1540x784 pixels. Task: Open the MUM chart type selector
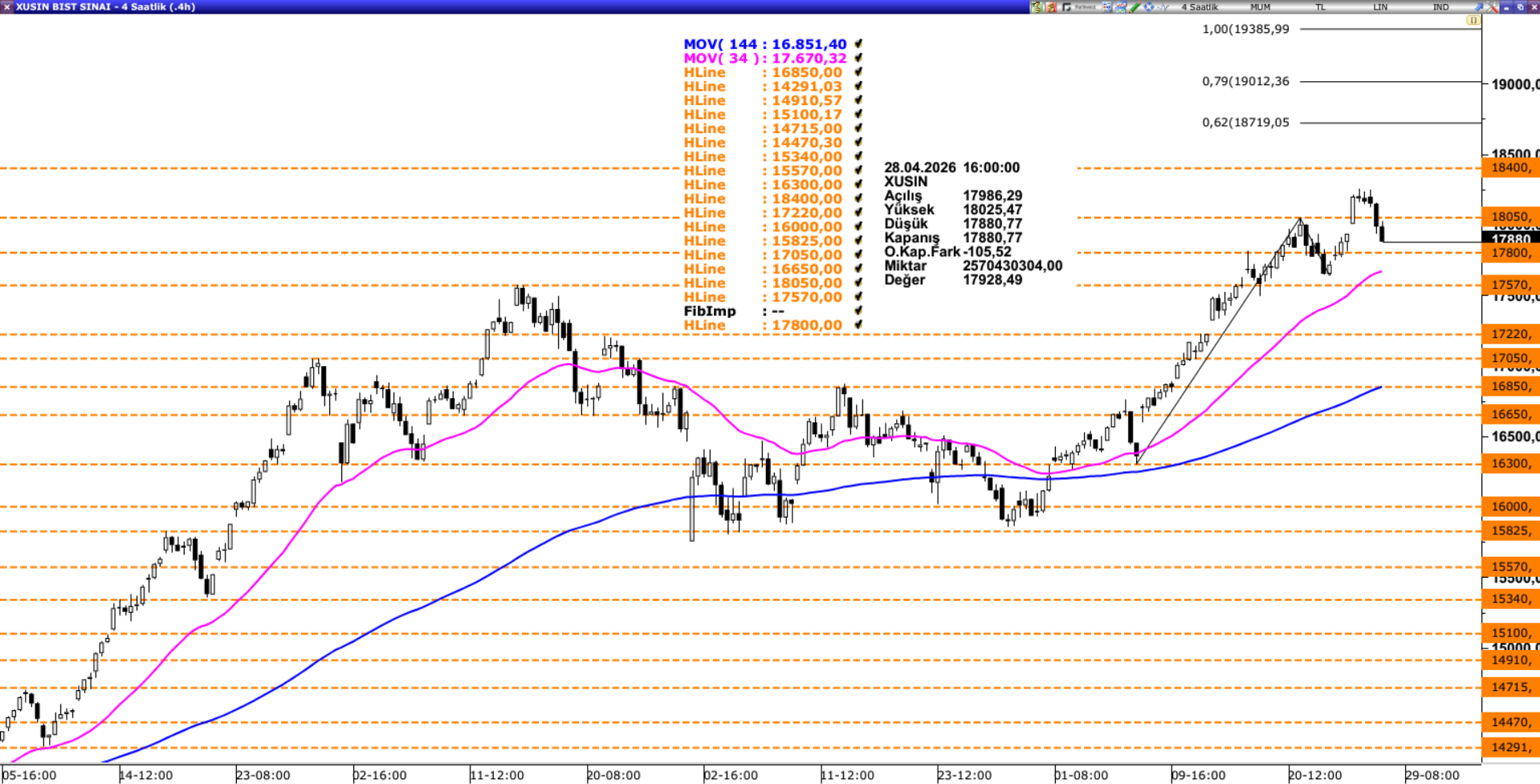(1260, 7)
